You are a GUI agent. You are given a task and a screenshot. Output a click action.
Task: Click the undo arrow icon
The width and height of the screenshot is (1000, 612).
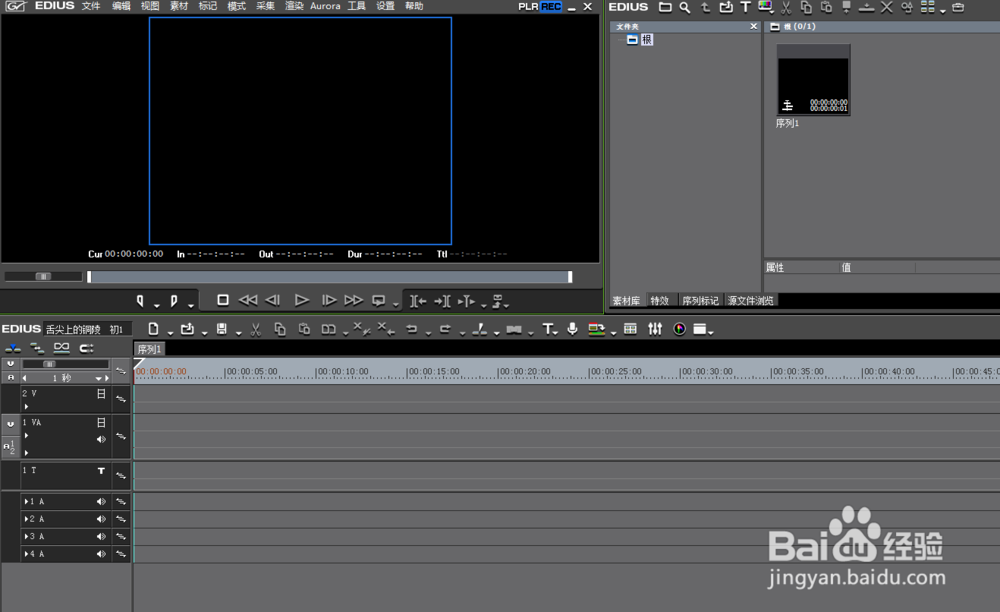pyautogui.click(x=411, y=329)
